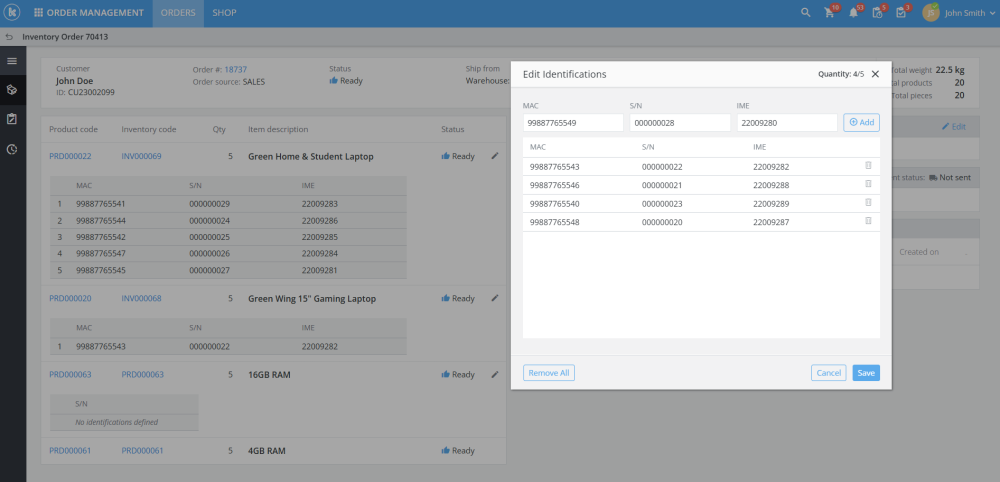Select S/N 000000023 cell

[x=662, y=204]
